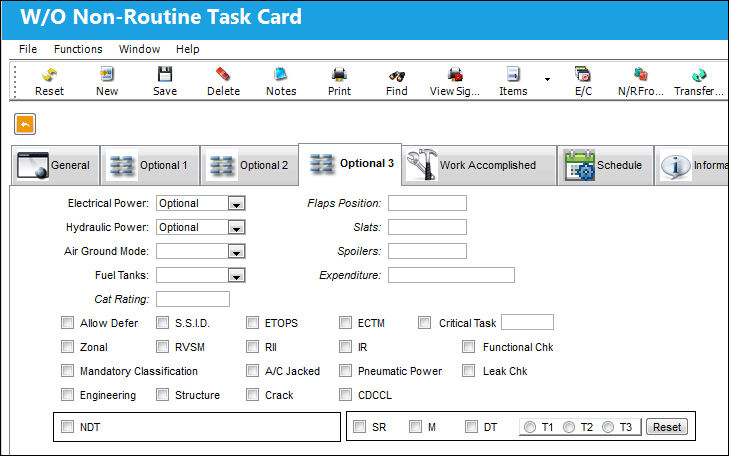Check the ETOPS checkbox
Viewport: 729px width, 456px height.
click(x=252, y=323)
